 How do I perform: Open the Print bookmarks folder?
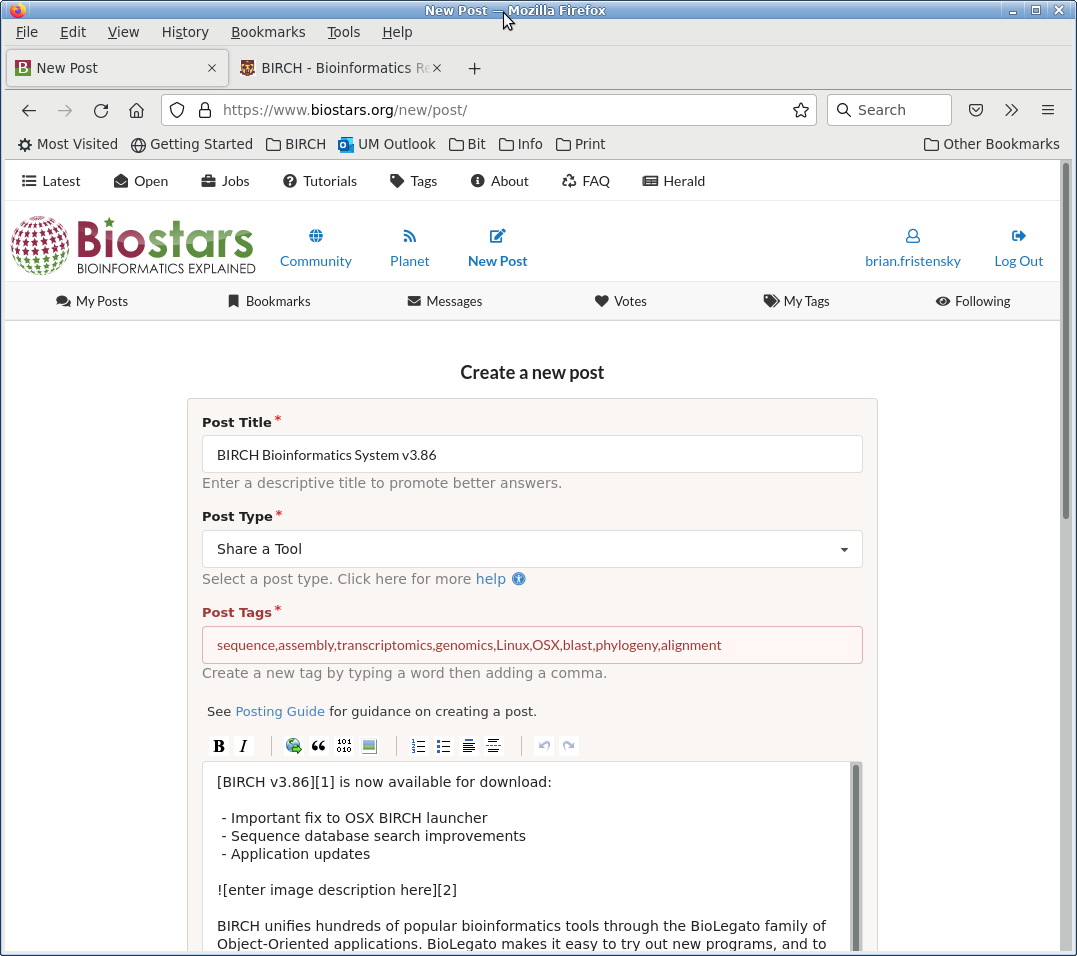581,144
